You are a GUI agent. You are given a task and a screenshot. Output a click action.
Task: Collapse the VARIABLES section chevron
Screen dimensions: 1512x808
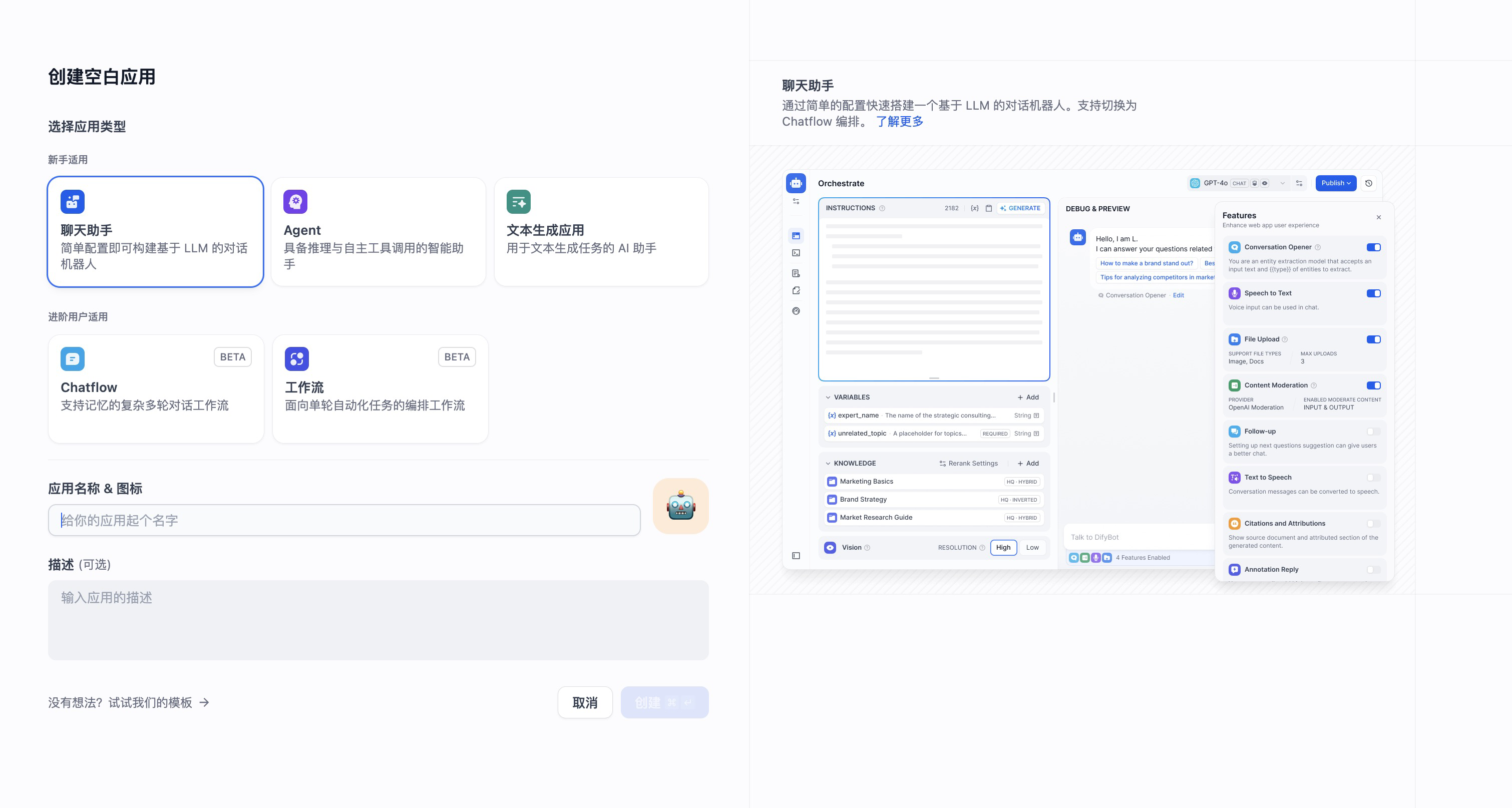point(828,397)
